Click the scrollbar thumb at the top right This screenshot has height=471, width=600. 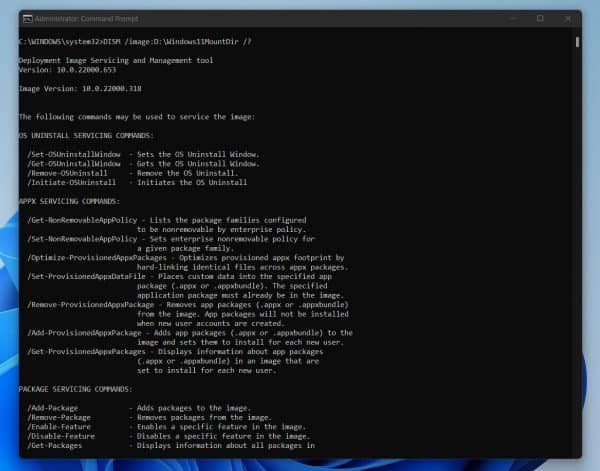coord(577,42)
